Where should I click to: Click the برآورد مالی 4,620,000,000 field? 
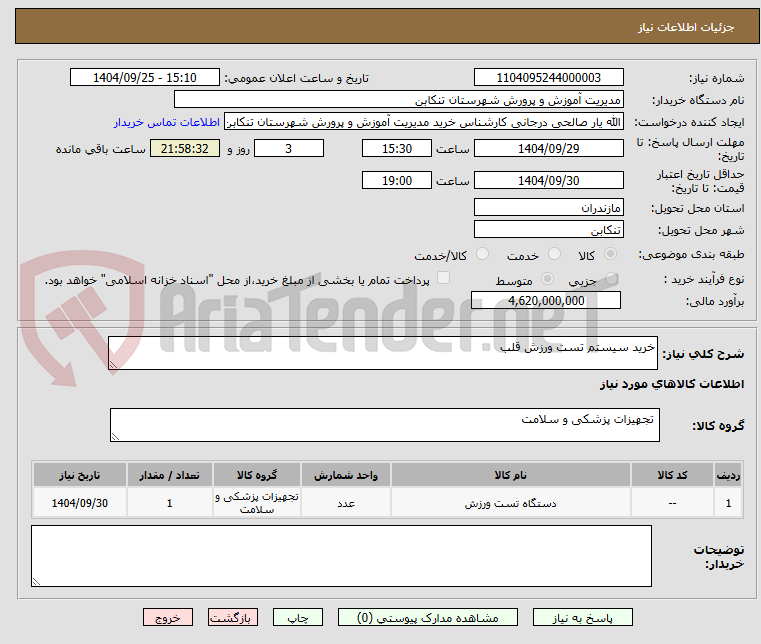coord(546,300)
